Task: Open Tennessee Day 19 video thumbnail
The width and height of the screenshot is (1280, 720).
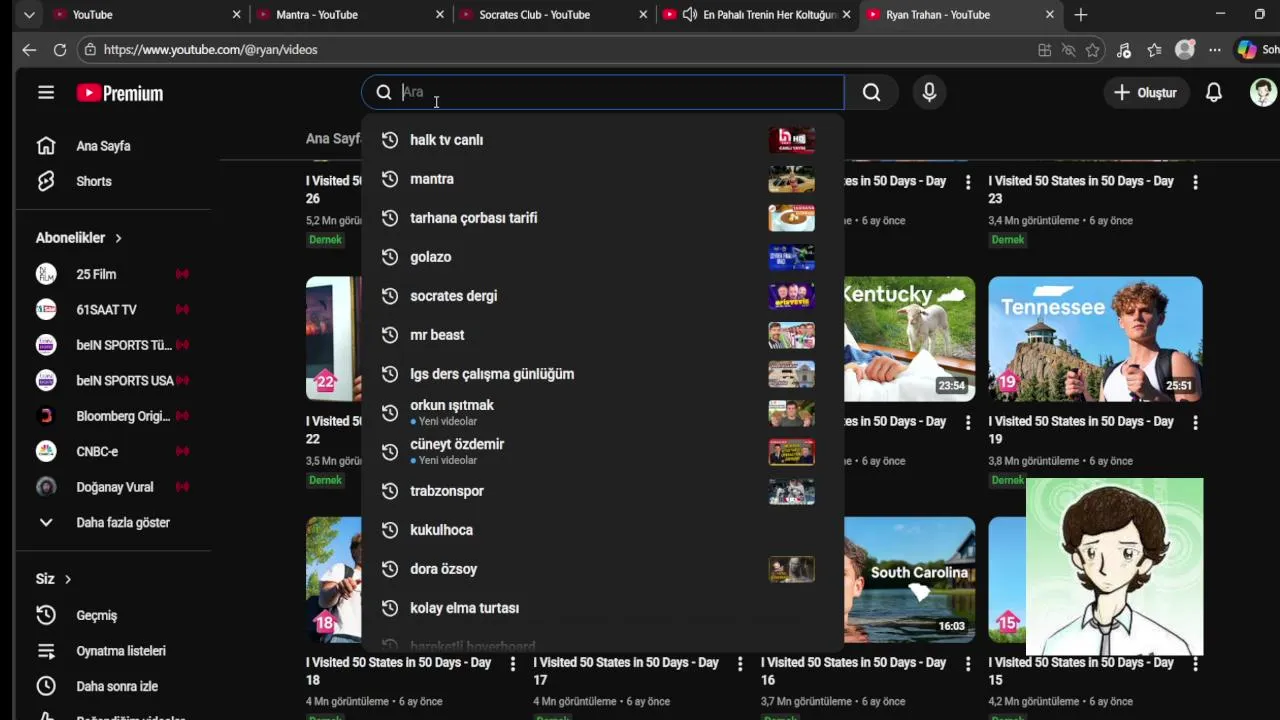Action: 1095,339
